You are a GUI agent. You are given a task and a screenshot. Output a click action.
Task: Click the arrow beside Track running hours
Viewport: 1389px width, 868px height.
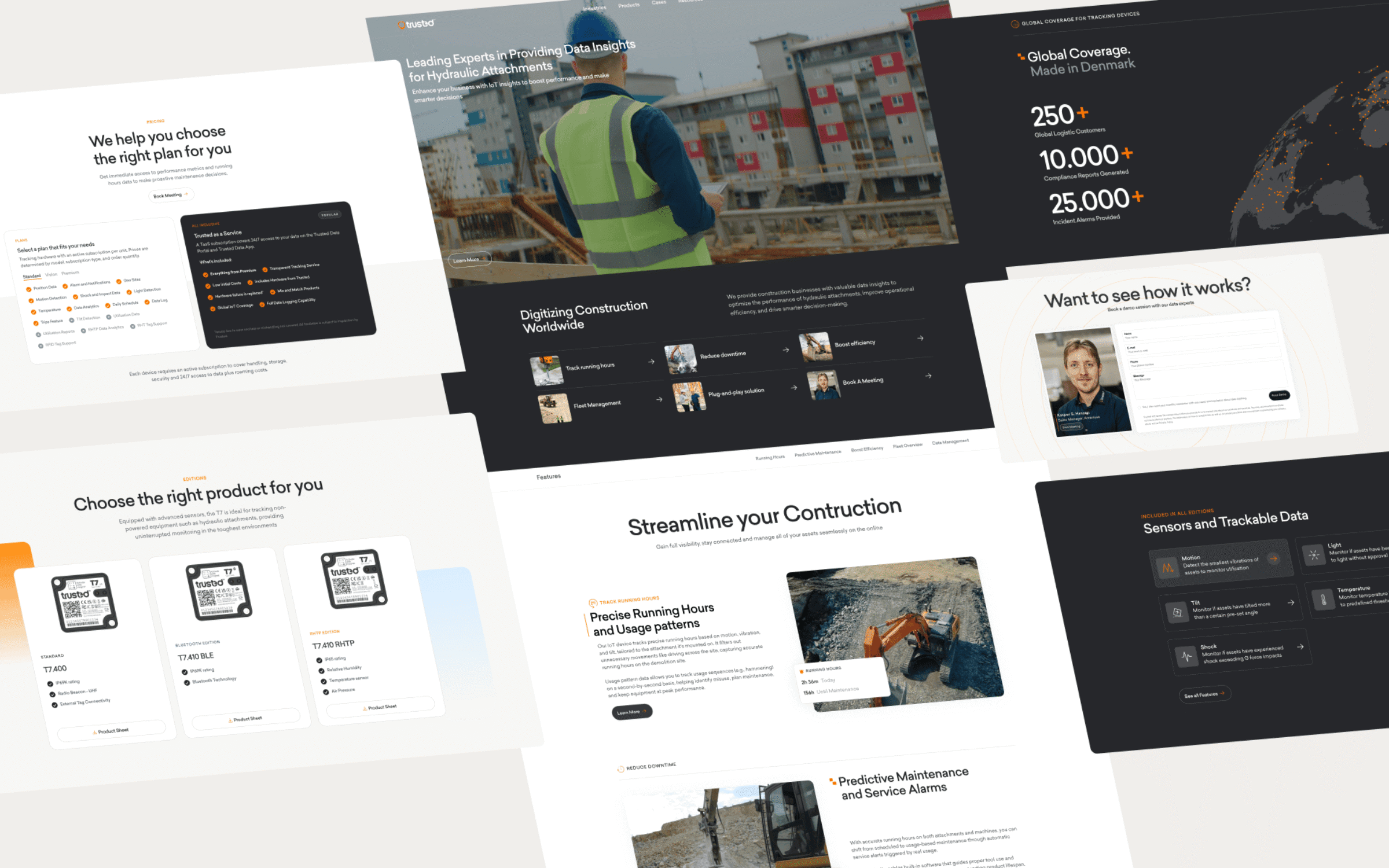(651, 362)
